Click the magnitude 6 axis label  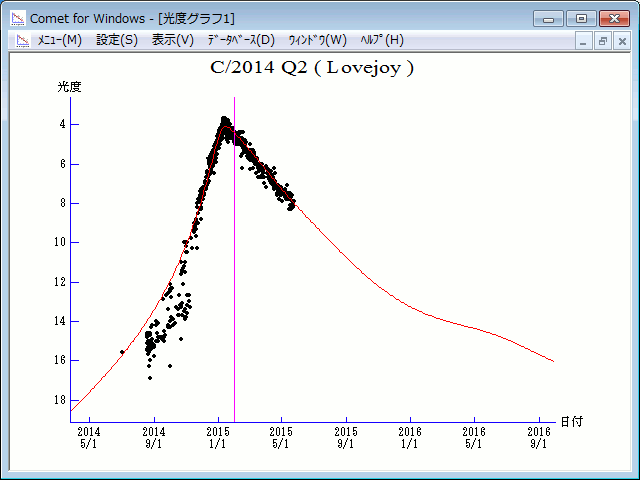(62, 164)
